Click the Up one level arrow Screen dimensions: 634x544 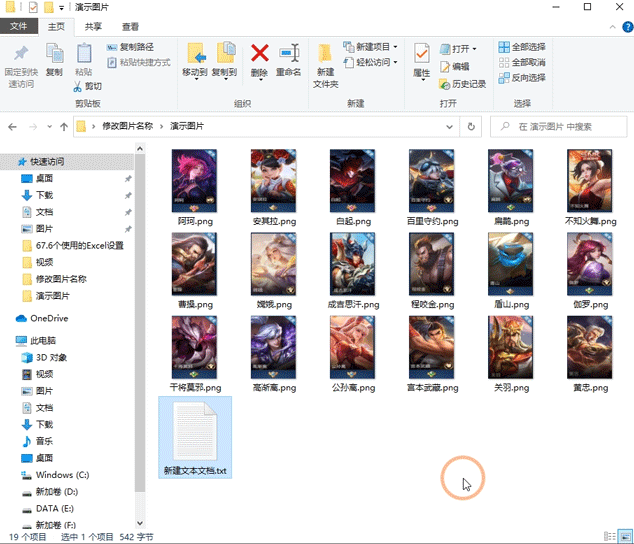pos(64,127)
